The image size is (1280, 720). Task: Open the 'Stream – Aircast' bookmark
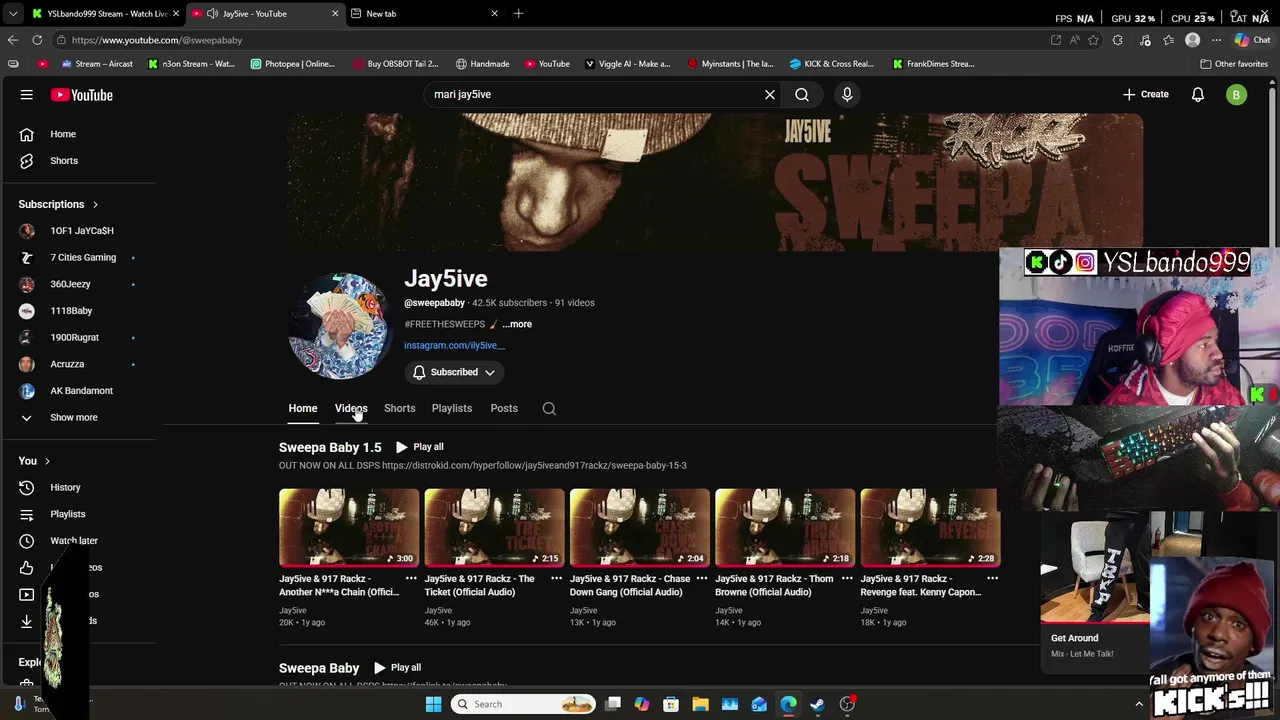tap(97, 64)
